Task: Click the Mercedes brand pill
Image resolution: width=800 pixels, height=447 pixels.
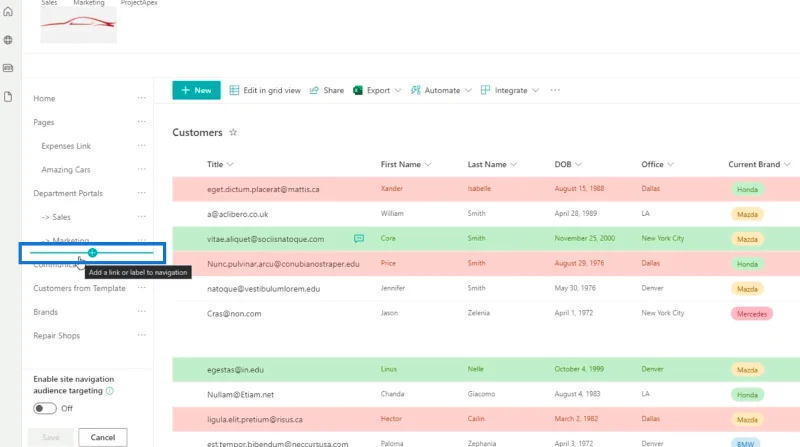Action: click(752, 314)
